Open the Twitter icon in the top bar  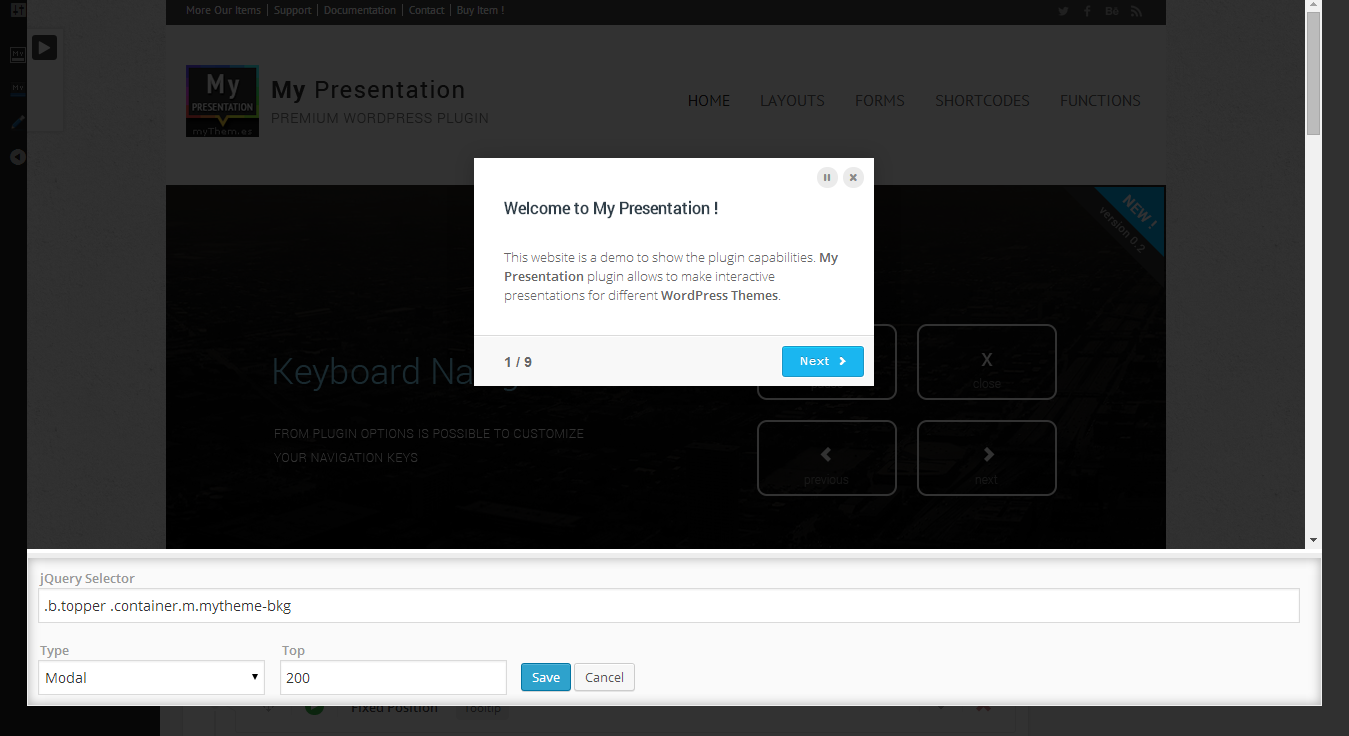1063,11
